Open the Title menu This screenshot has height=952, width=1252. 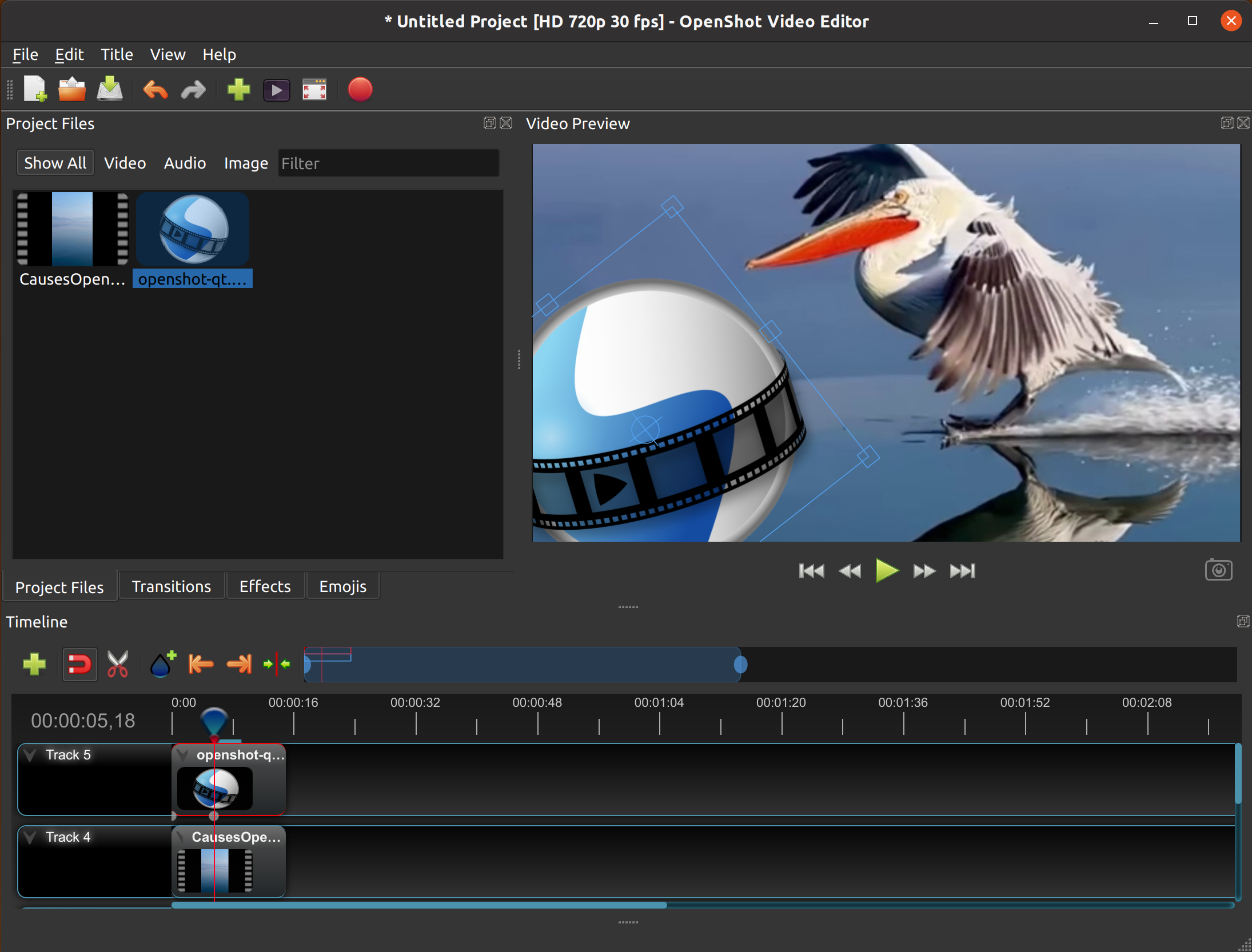point(117,53)
